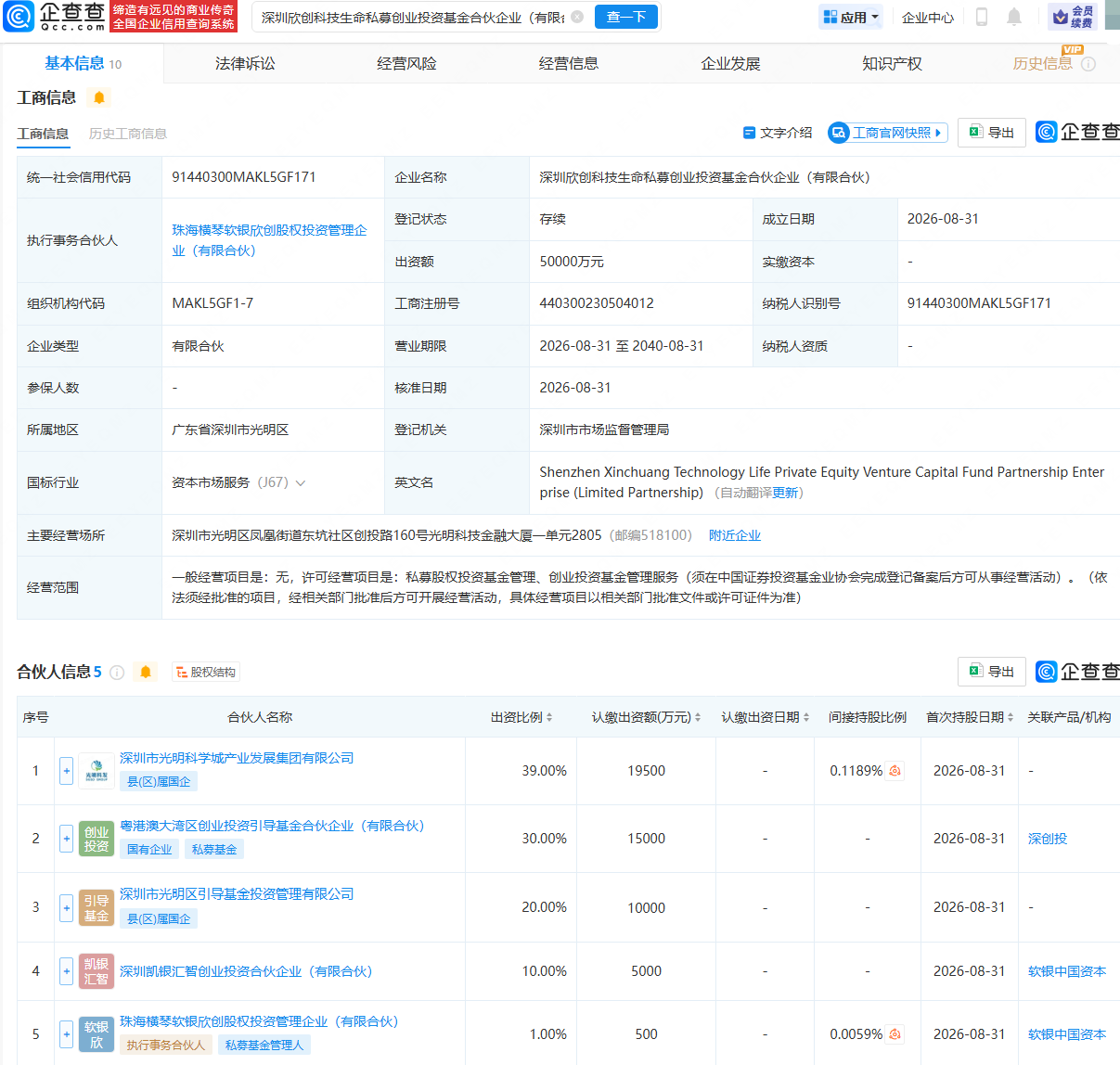Switch to 法律诉讼 tab
Image resolution: width=1120 pixels, height=1065 pixels.
point(245,64)
